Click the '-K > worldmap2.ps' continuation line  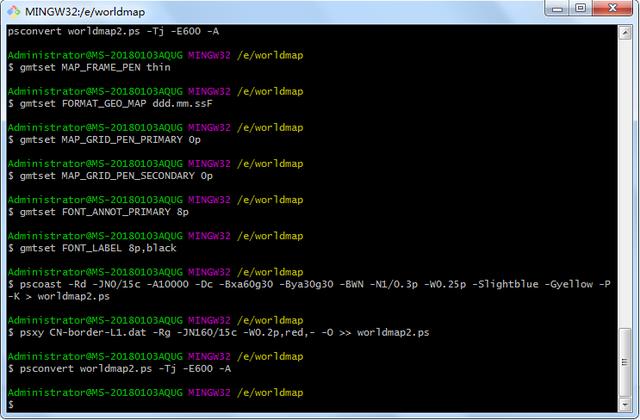[59, 296]
